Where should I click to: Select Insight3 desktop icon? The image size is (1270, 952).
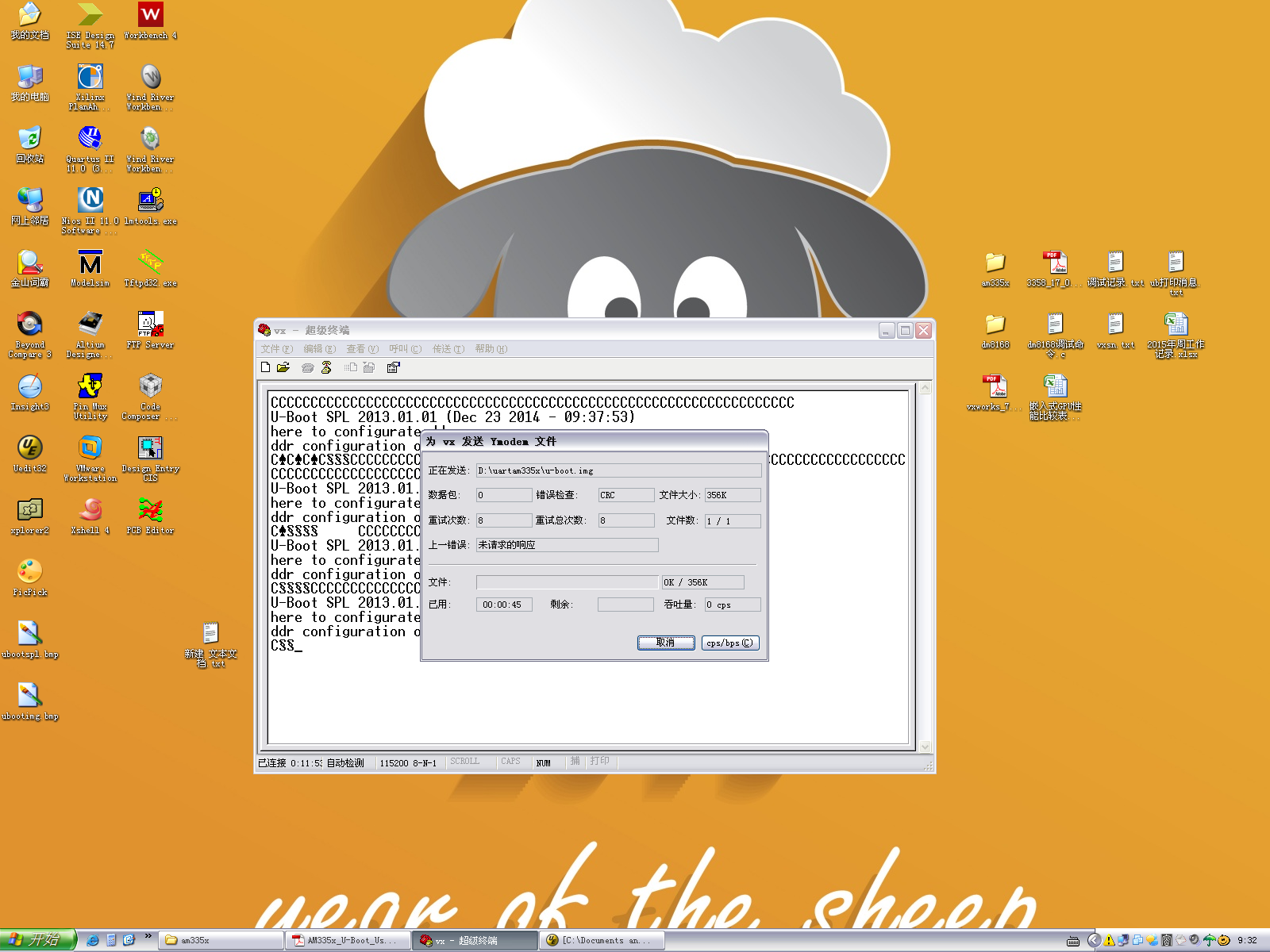pos(29,393)
